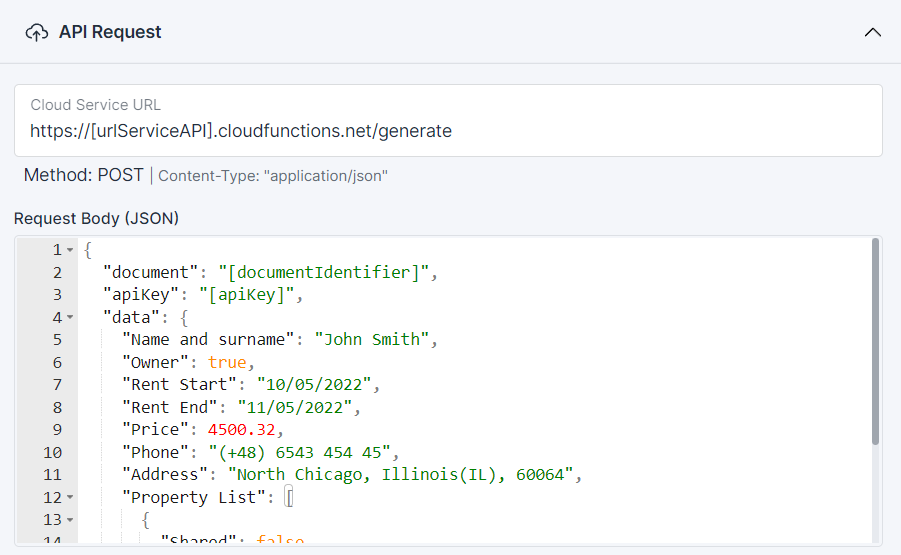Fold the "Property List" array at line 12
Viewport: 901px width, 555px height.
70,497
